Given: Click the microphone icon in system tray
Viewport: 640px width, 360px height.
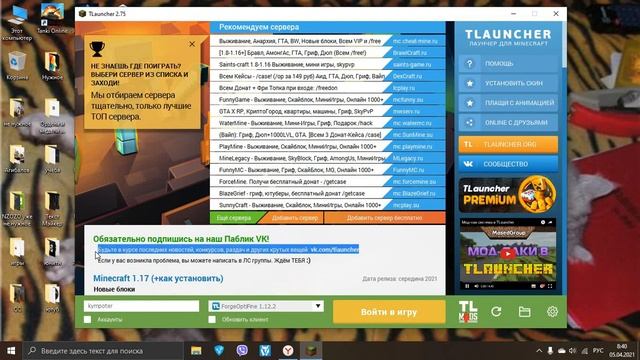Looking at the screenshot, I should click(550, 351).
